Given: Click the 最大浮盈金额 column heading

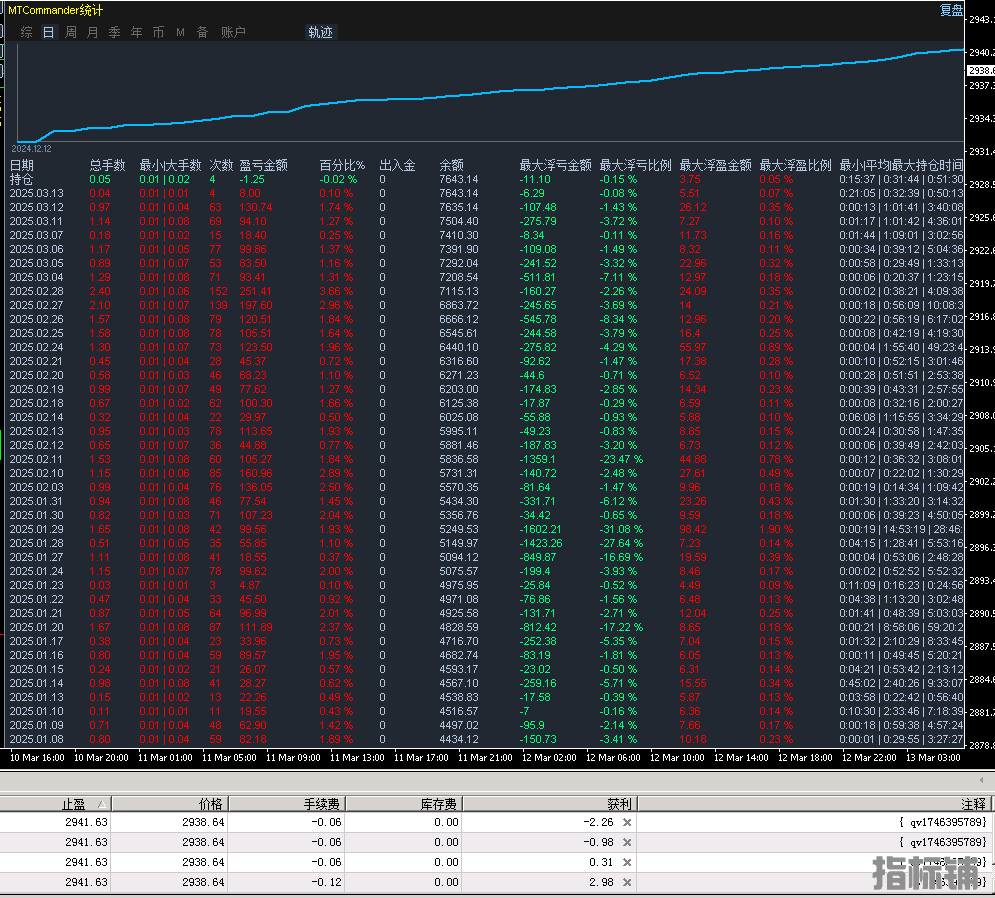Looking at the screenshot, I should pos(715,166).
